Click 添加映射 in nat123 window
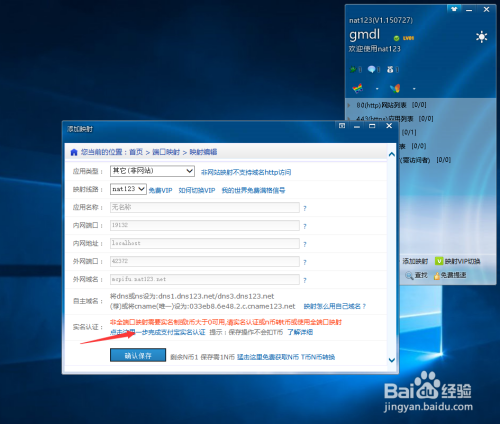 pos(415,261)
